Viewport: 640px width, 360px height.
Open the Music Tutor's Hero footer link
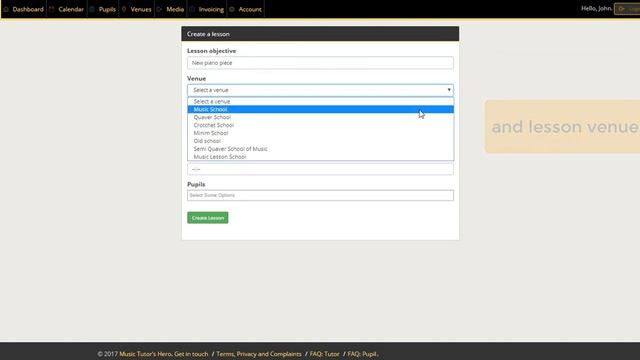pos(145,354)
